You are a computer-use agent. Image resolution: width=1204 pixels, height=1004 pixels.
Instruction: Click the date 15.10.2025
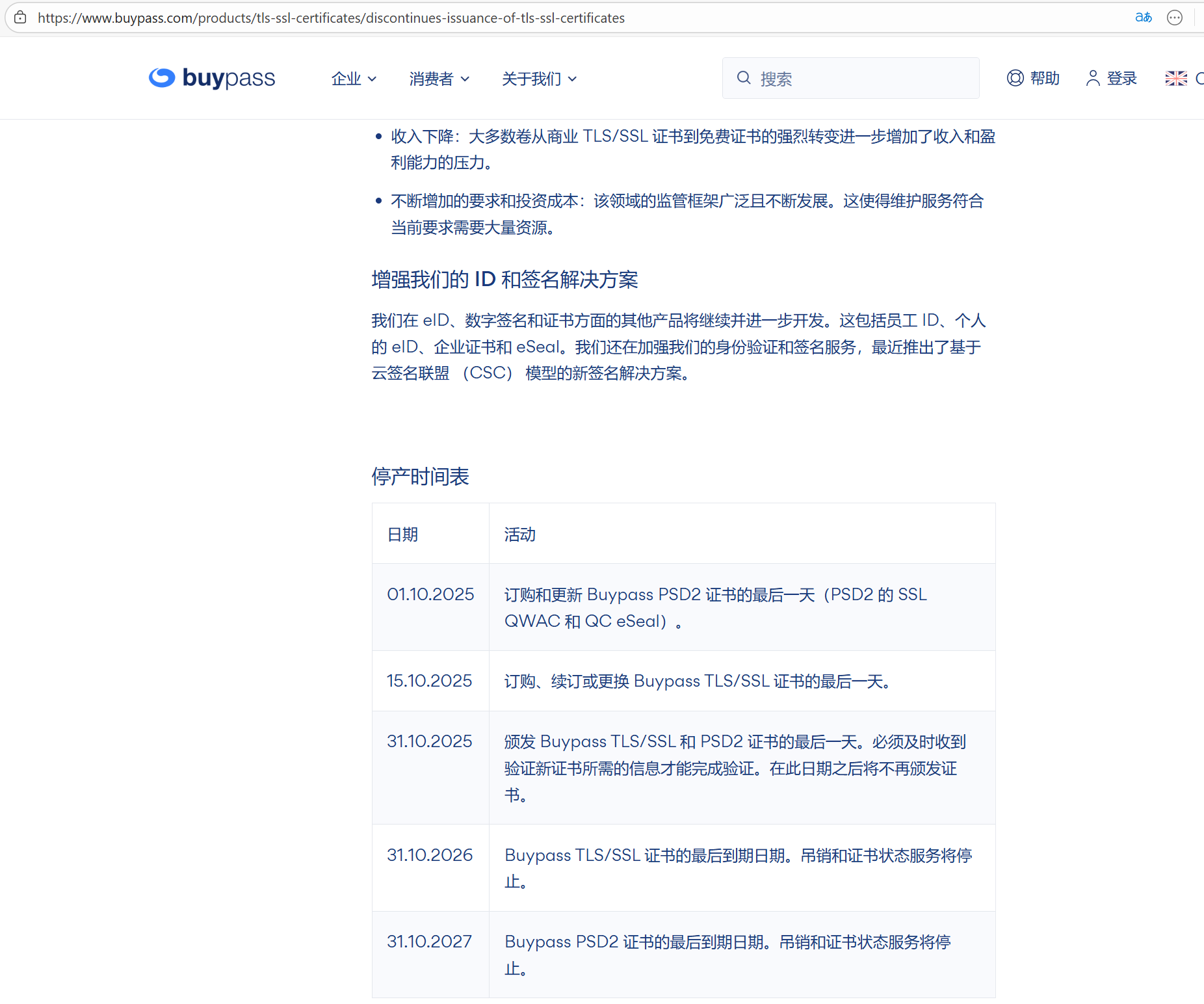429,681
